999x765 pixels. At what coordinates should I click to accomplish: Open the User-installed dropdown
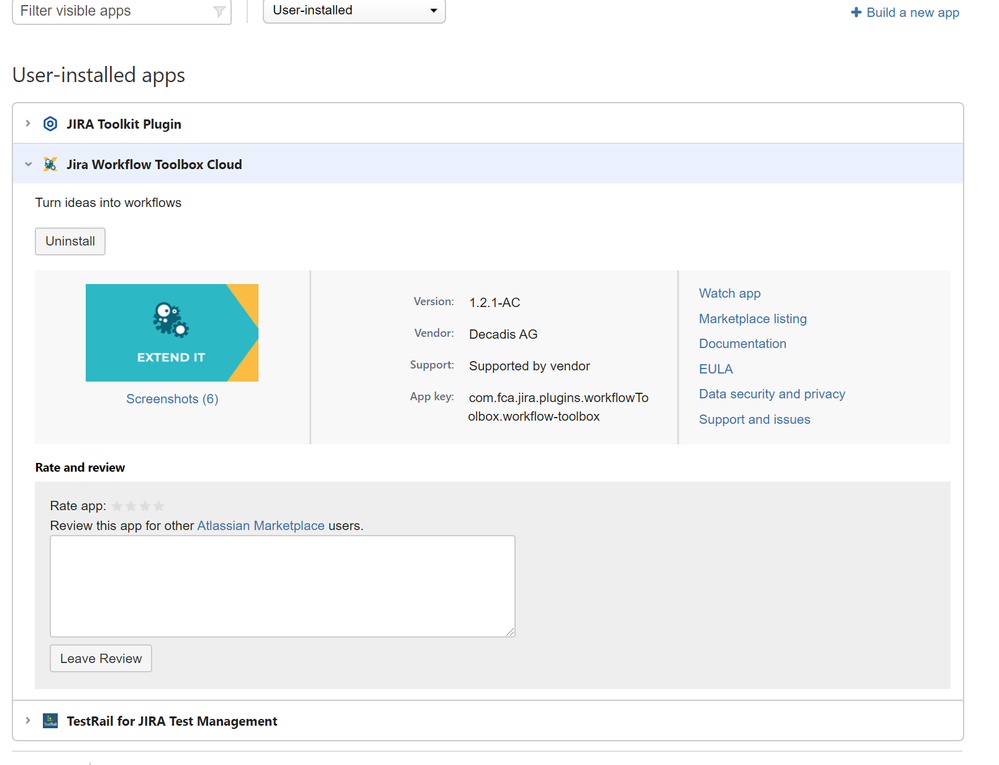point(354,11)
